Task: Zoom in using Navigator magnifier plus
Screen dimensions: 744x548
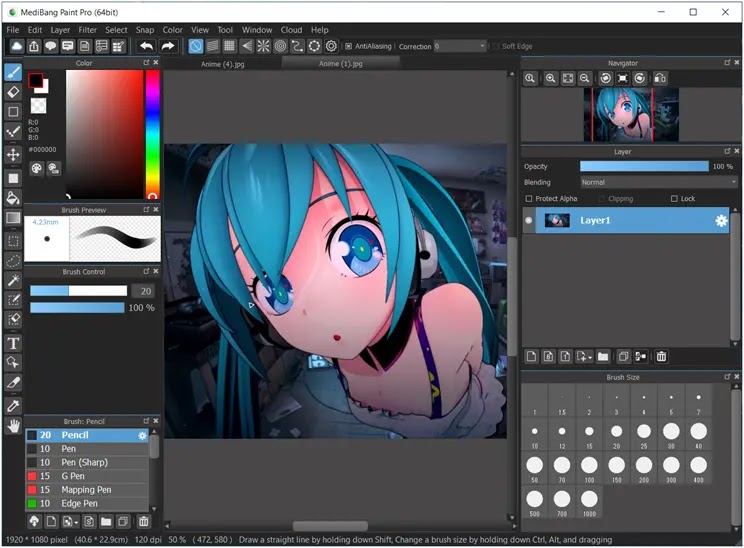Action: 550,78
